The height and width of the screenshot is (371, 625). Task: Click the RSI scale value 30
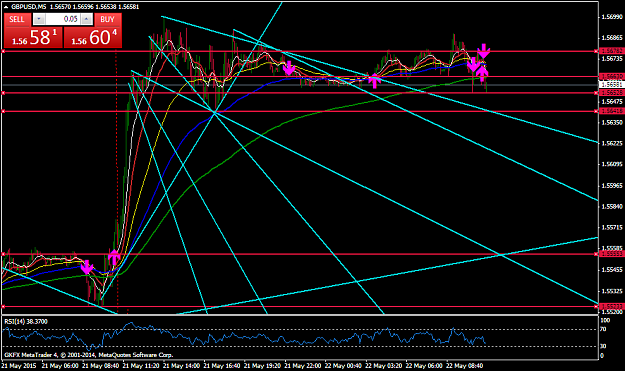click(603, 346)
